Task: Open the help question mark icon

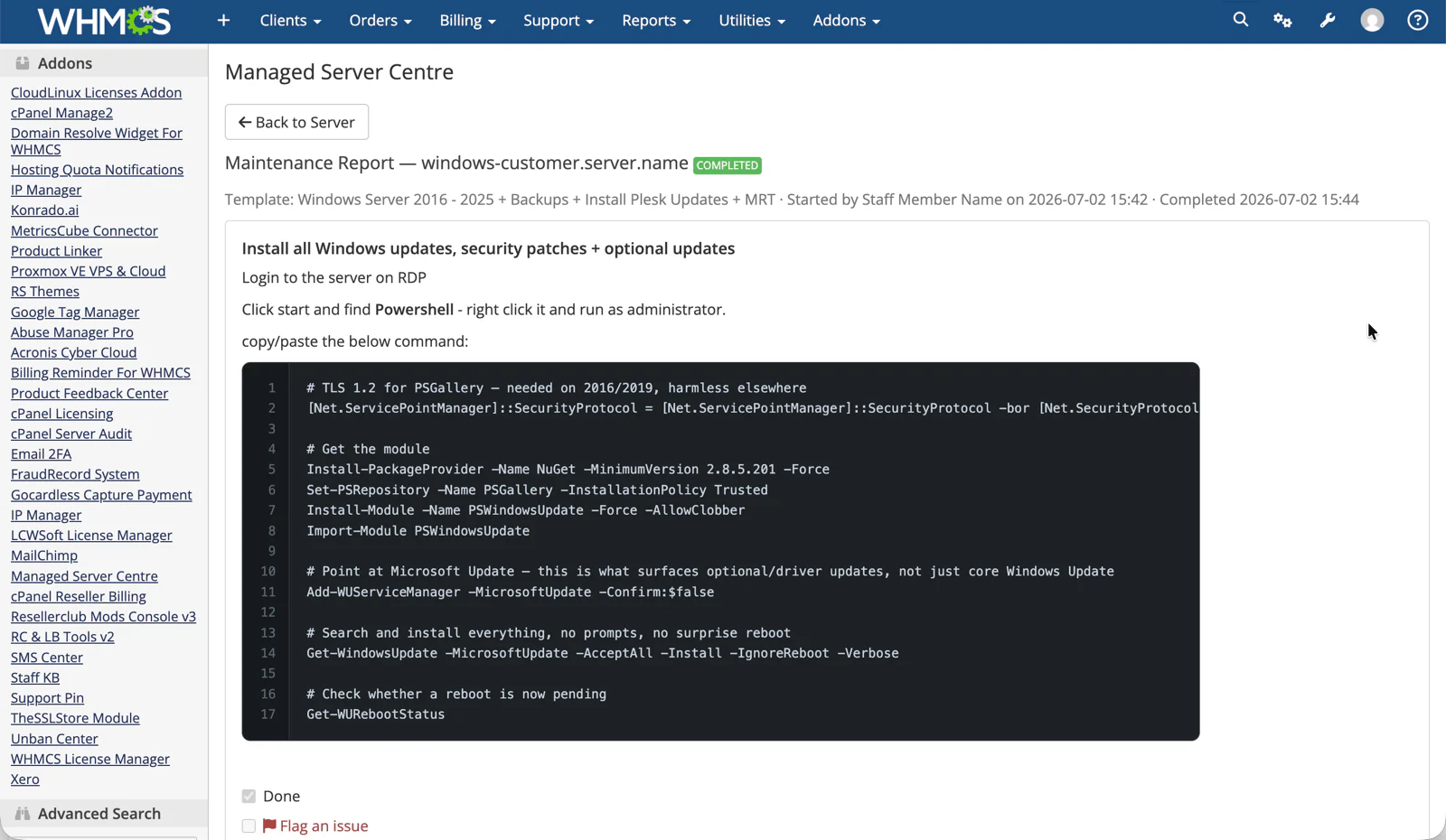Action: [x=1417, y=20]
